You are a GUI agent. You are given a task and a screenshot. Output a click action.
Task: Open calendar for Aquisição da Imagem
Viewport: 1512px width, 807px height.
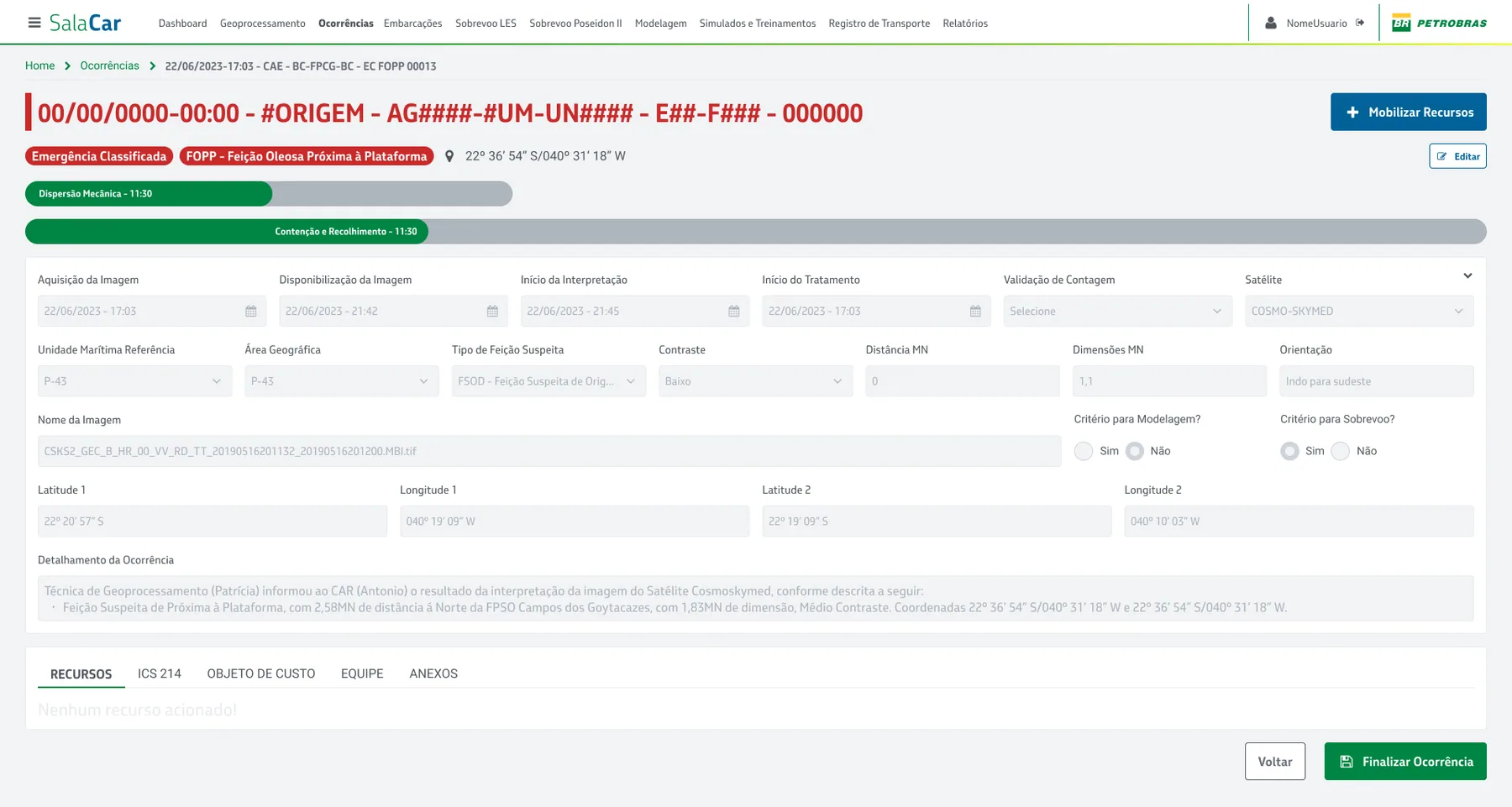(x=251, y=312)
